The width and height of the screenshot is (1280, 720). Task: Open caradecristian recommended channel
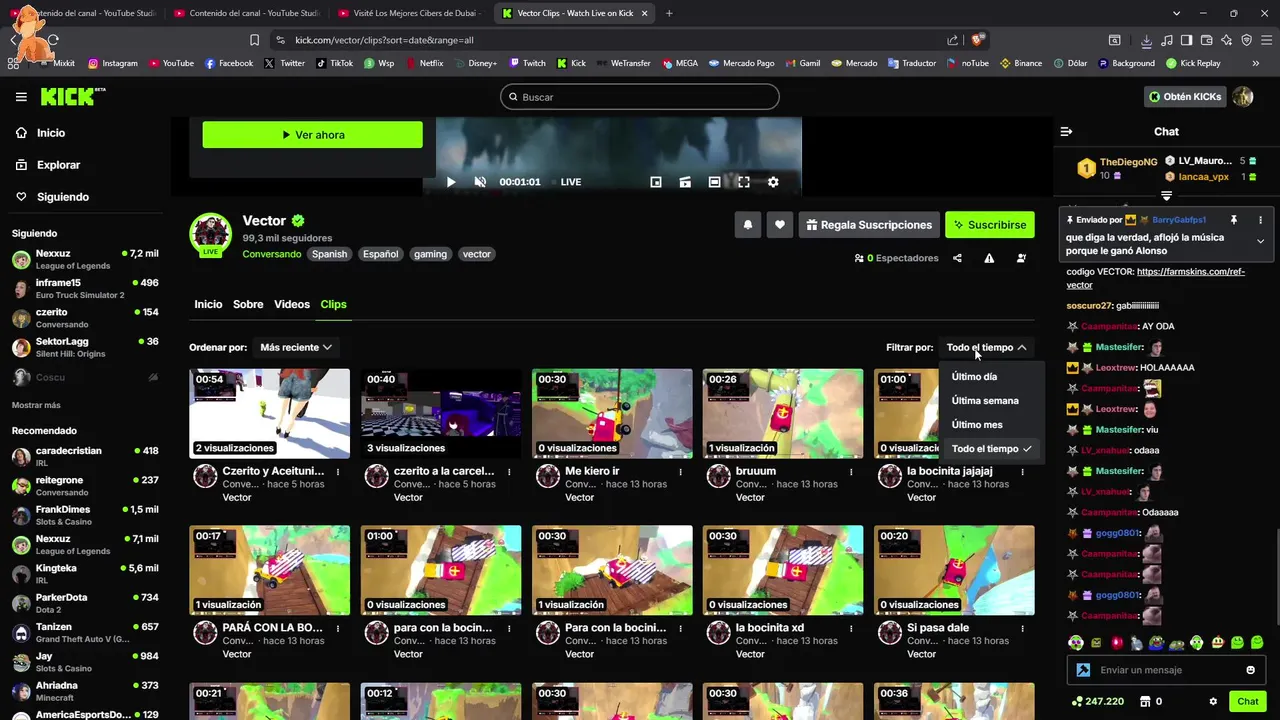(85, 456)
